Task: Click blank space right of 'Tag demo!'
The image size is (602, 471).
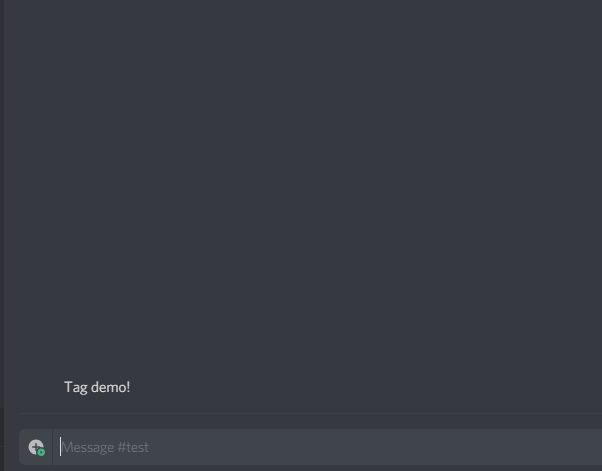Action: pyautogui.click(x=365, y=387)
